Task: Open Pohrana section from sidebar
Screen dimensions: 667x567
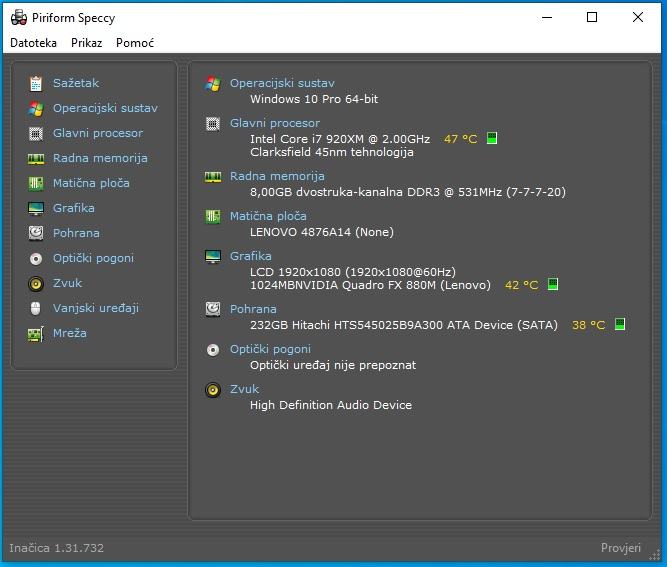Action: tap(76, 233)
